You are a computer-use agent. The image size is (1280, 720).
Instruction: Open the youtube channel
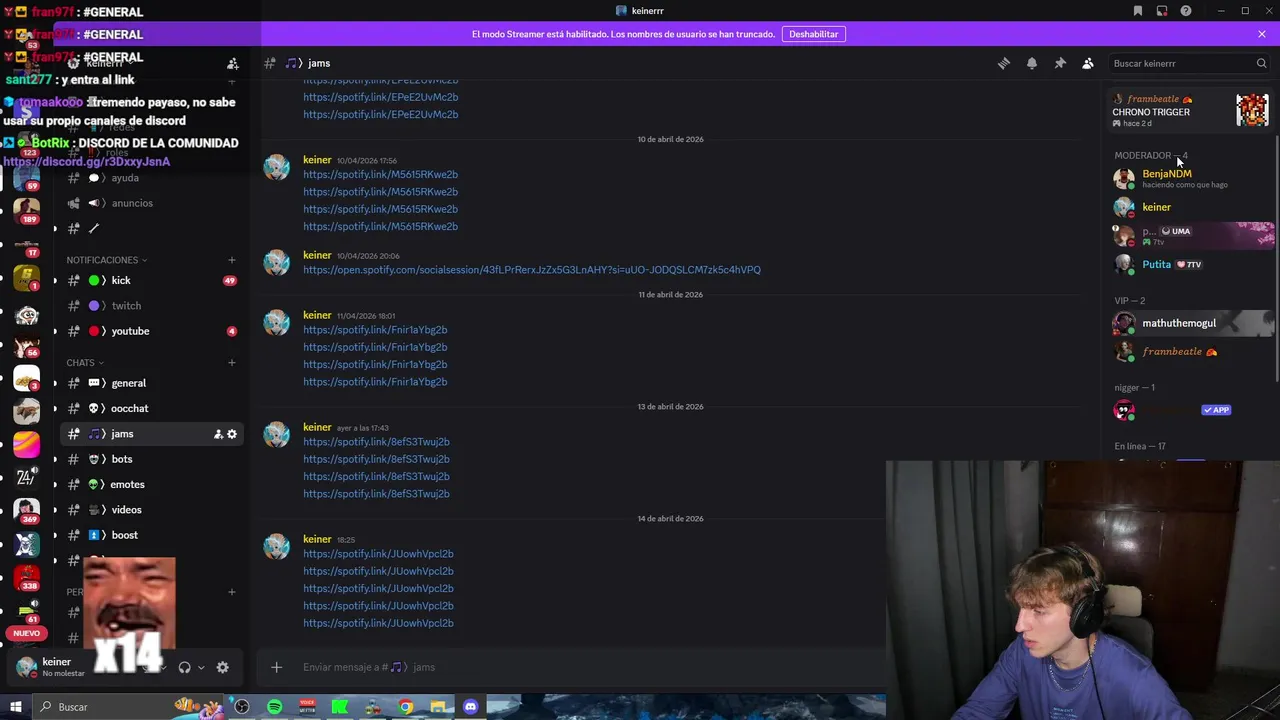click(151, 331)
